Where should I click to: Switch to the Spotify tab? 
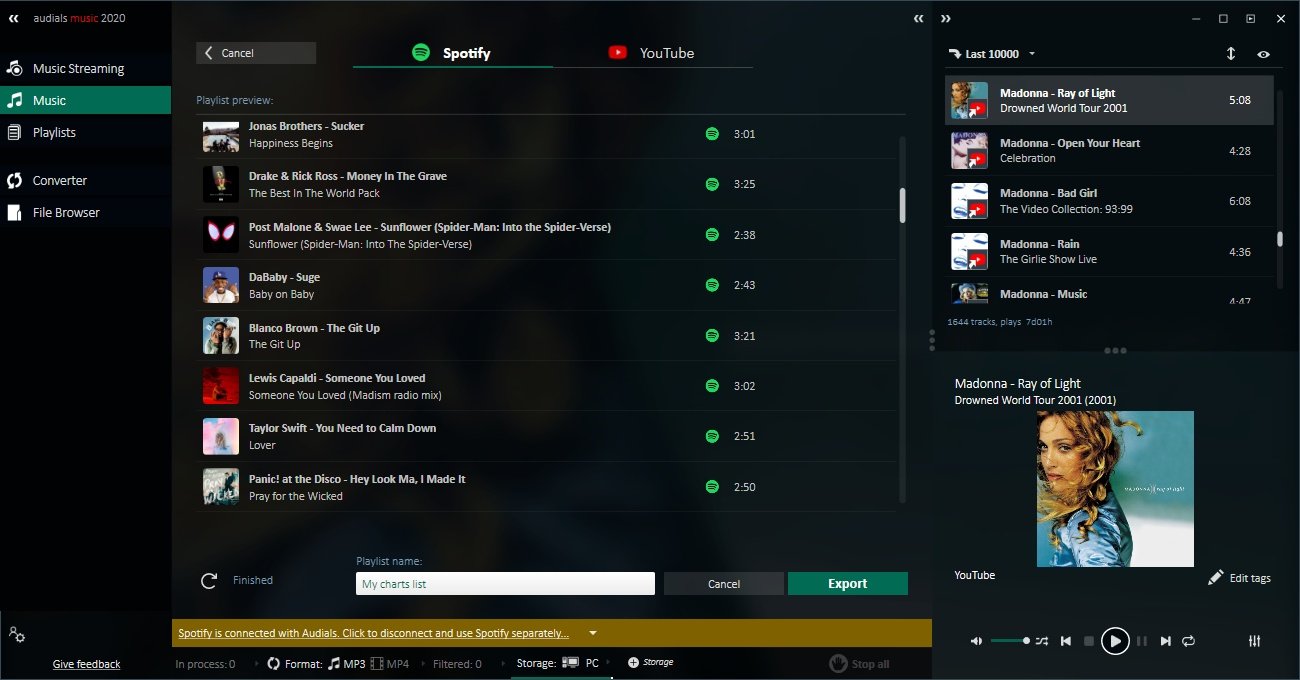point(452,53)
